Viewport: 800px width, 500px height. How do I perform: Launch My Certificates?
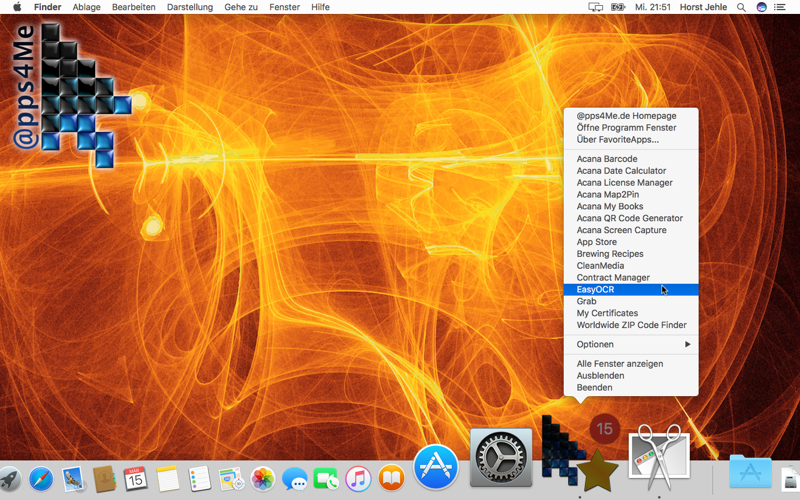(631, 313)
